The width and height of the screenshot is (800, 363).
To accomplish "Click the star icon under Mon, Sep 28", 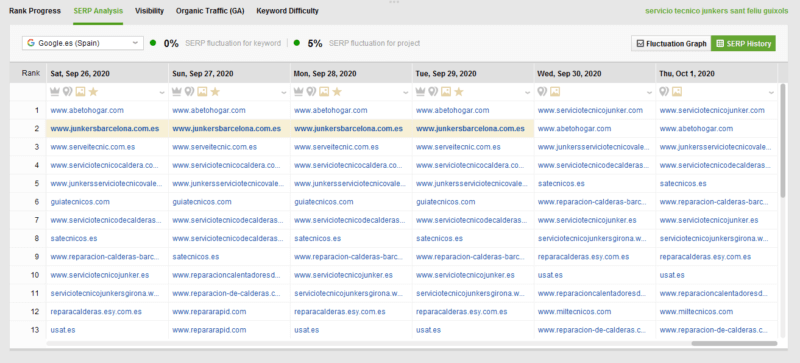I will coord(337,92).
